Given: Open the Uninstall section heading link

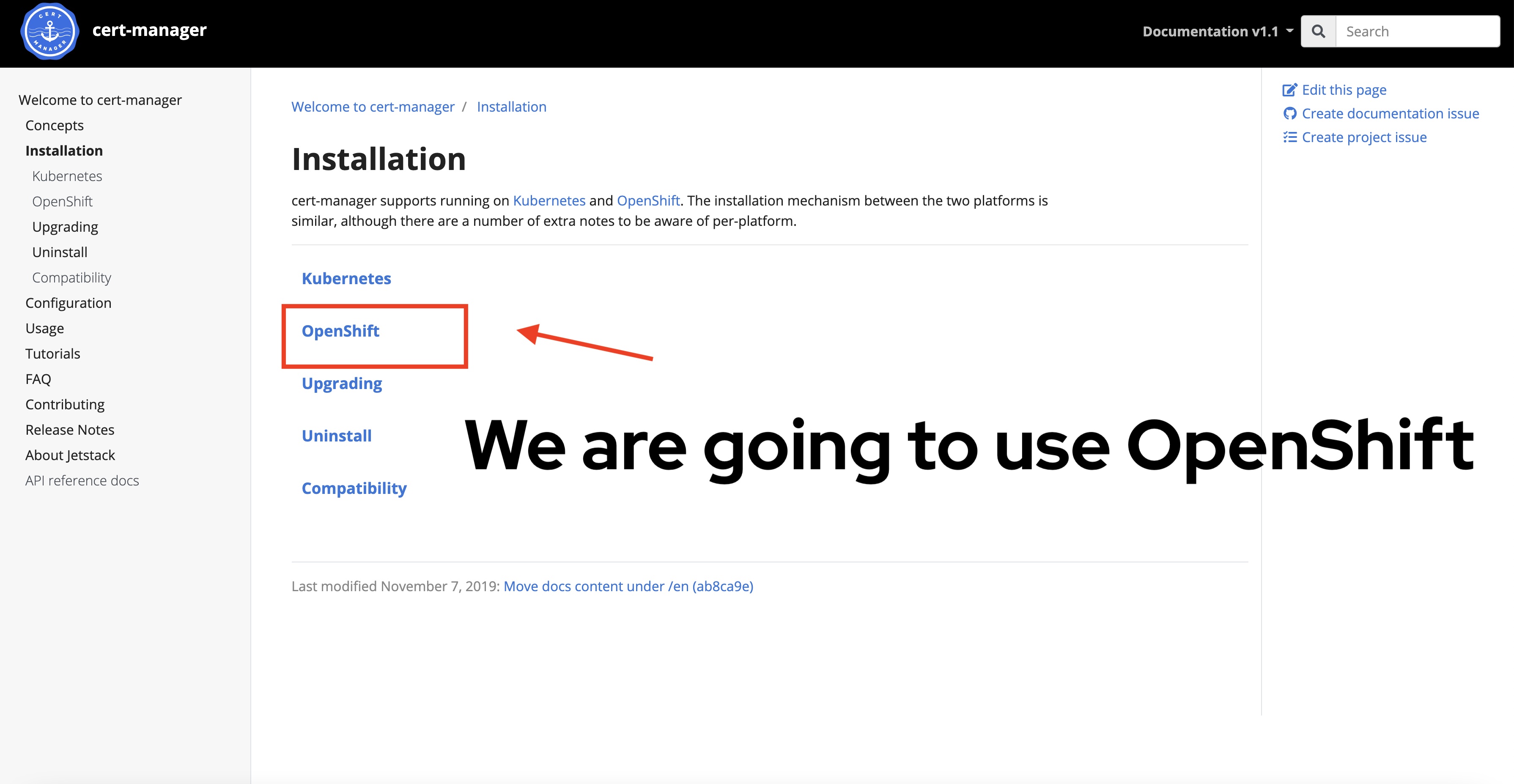Looking at the screenshot, I should pyautogui.click(x=336, y=436).
